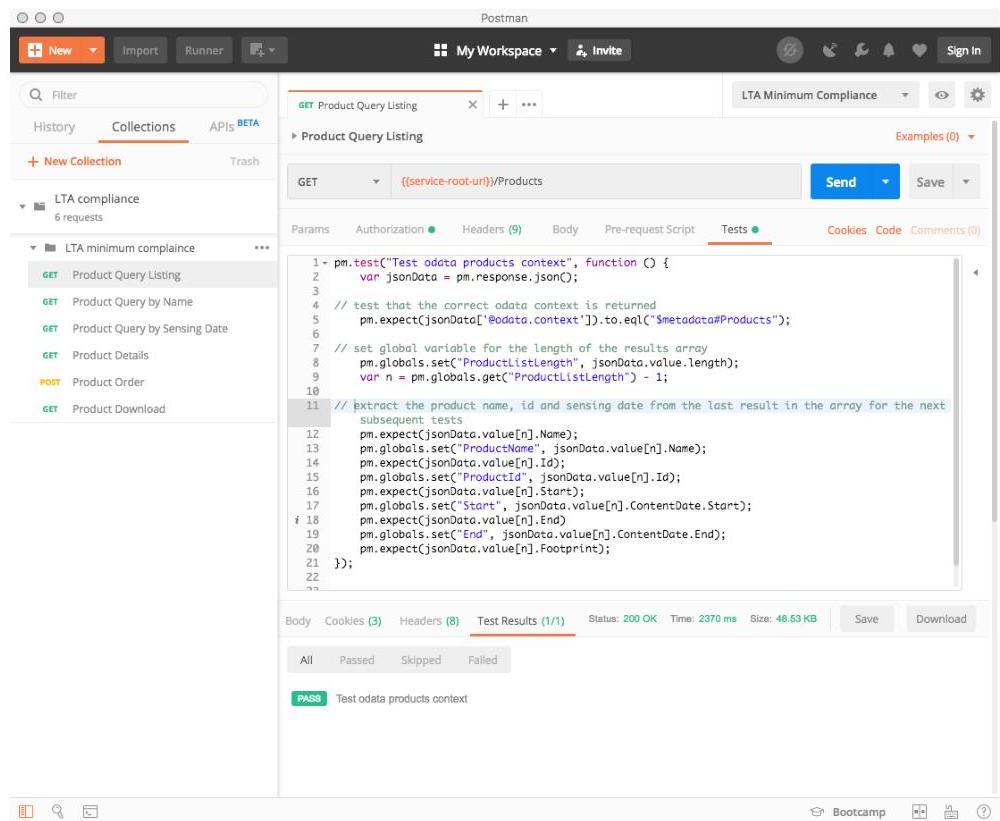
Task: Click the code editor vertical scrollbar
Action: point(955,413)
